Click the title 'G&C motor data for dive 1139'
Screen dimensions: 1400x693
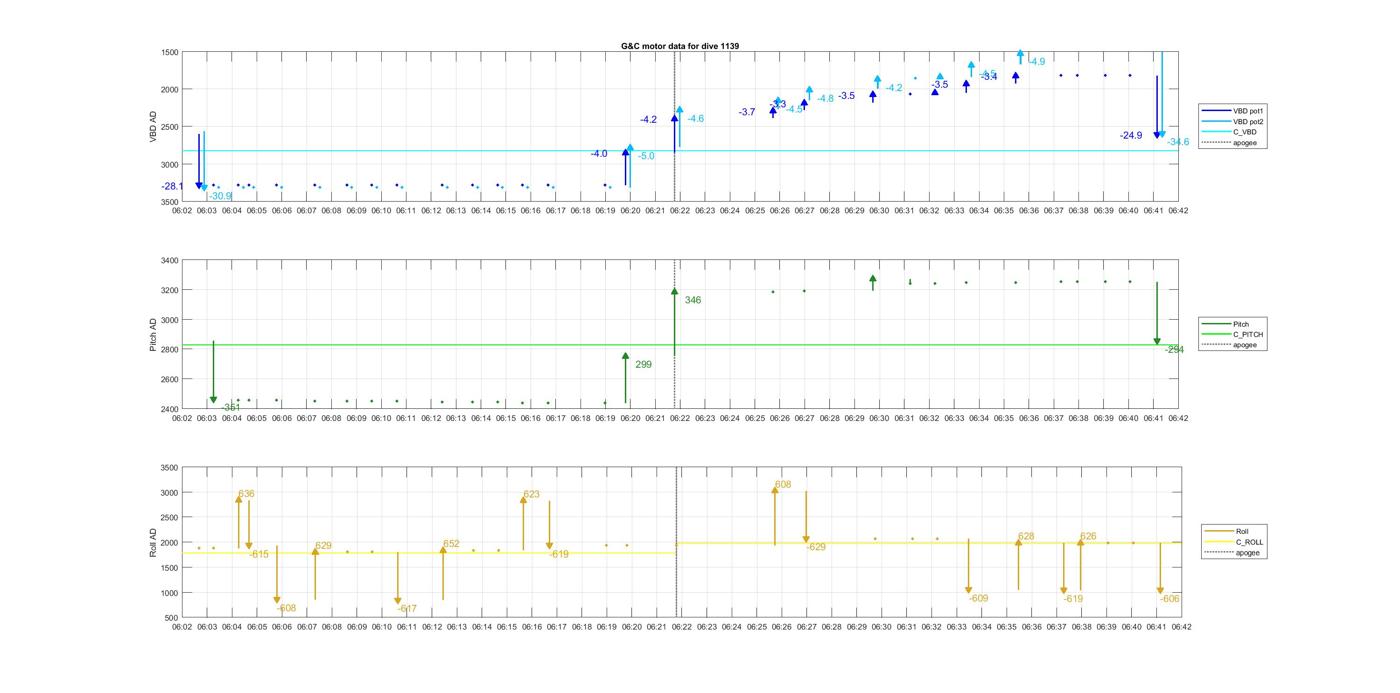click(680, 46)
